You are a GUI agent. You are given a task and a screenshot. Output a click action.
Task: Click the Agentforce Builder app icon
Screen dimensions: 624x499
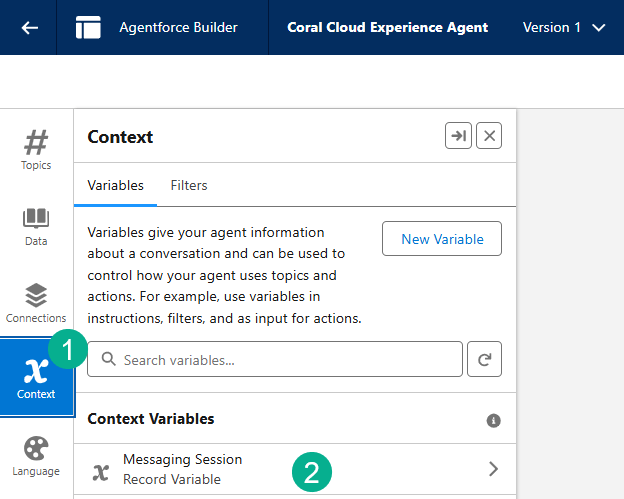pyautogui.click(x=88, y=27)
